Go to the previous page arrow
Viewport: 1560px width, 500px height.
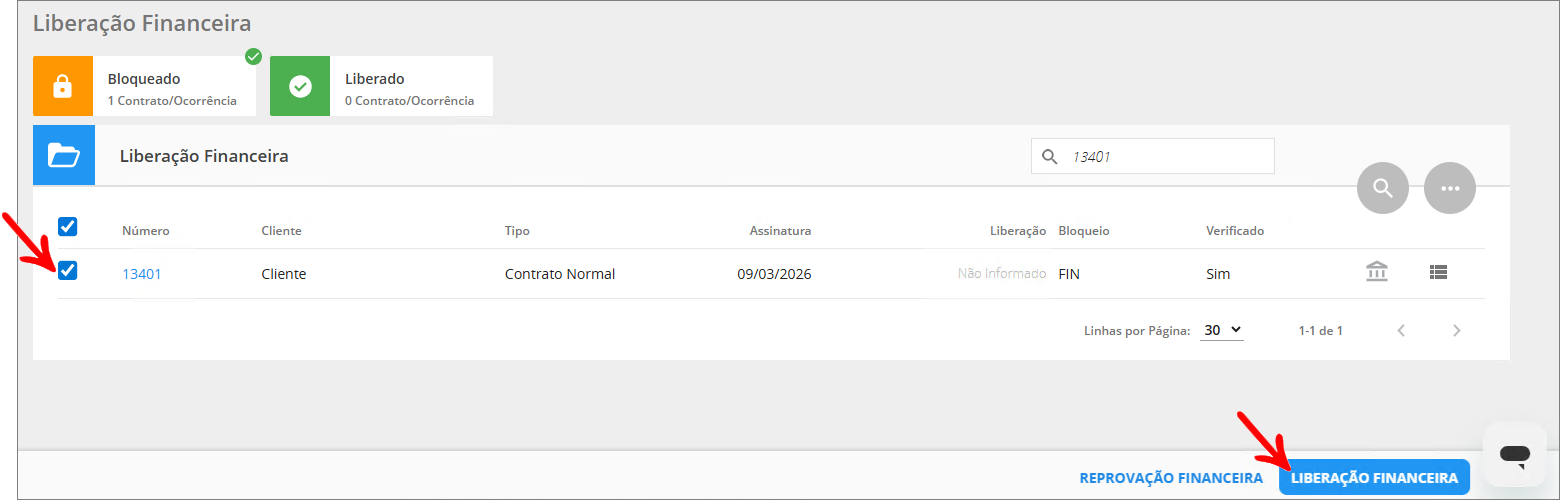pos(1401,330)
